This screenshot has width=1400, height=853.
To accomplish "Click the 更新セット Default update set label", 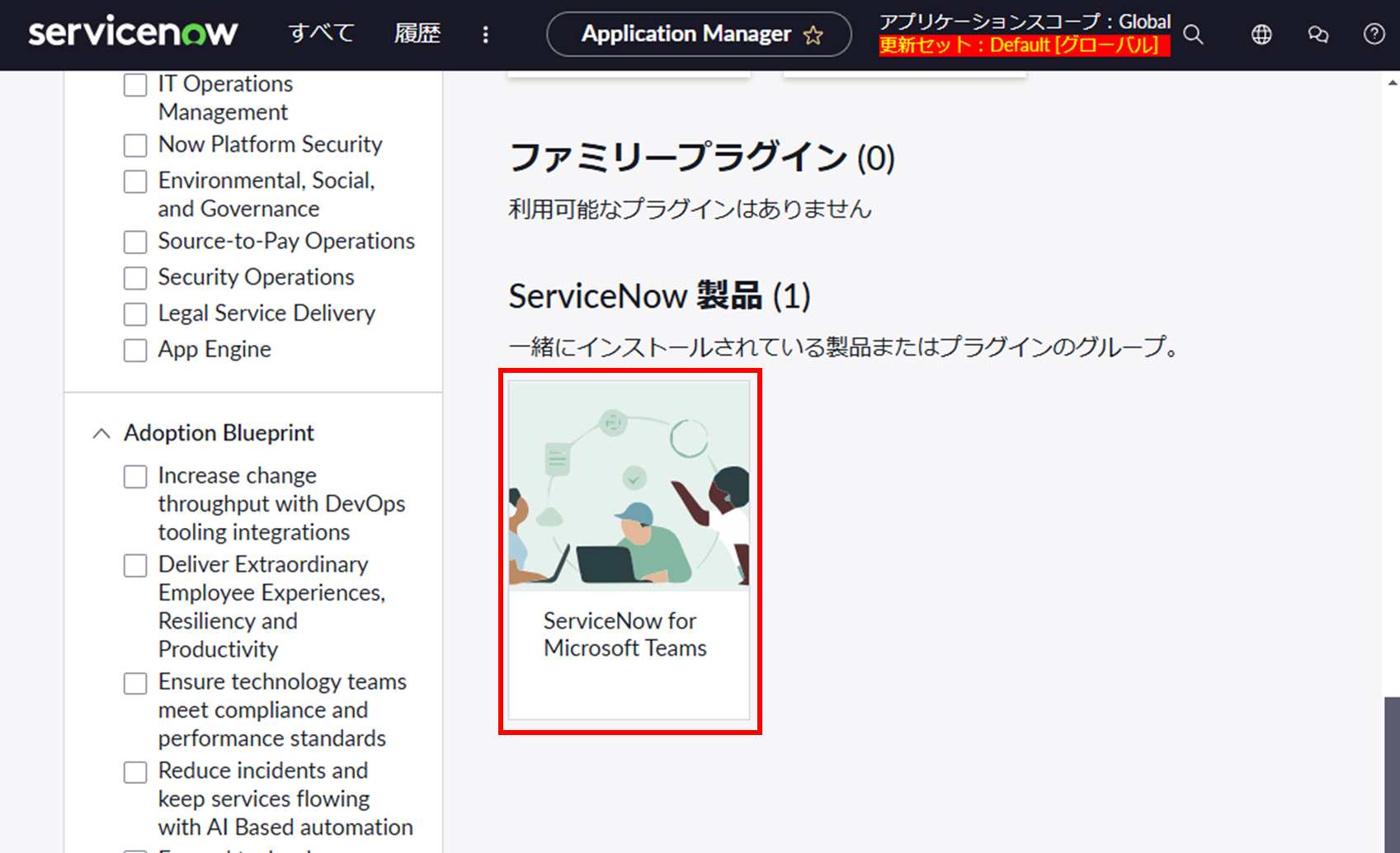I will coord(1024,45).
